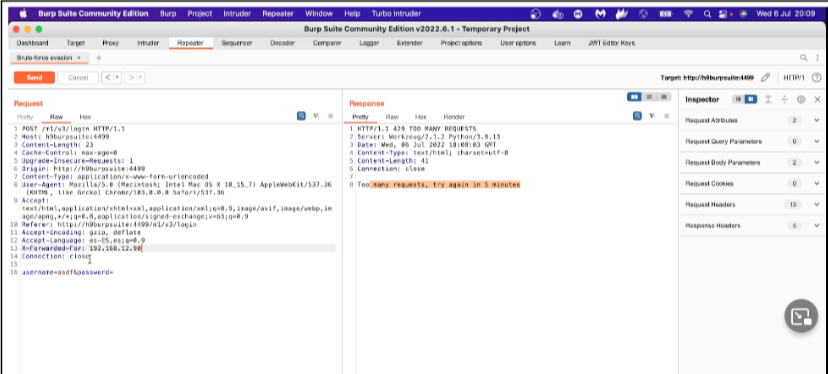Open macOS Spotlight search icon
Screen dimensions: 828x374
707,14
